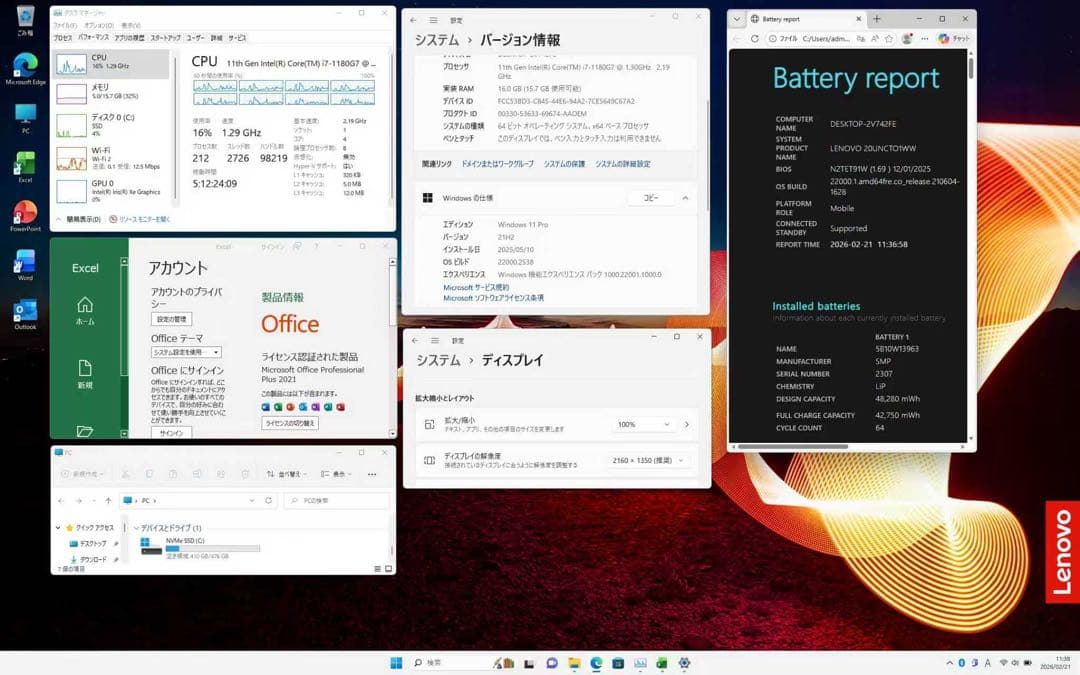The height and width of the screenshot is (675, 1080).
Task: Switch to the Users tab in Task Manager
Action: 195,38
